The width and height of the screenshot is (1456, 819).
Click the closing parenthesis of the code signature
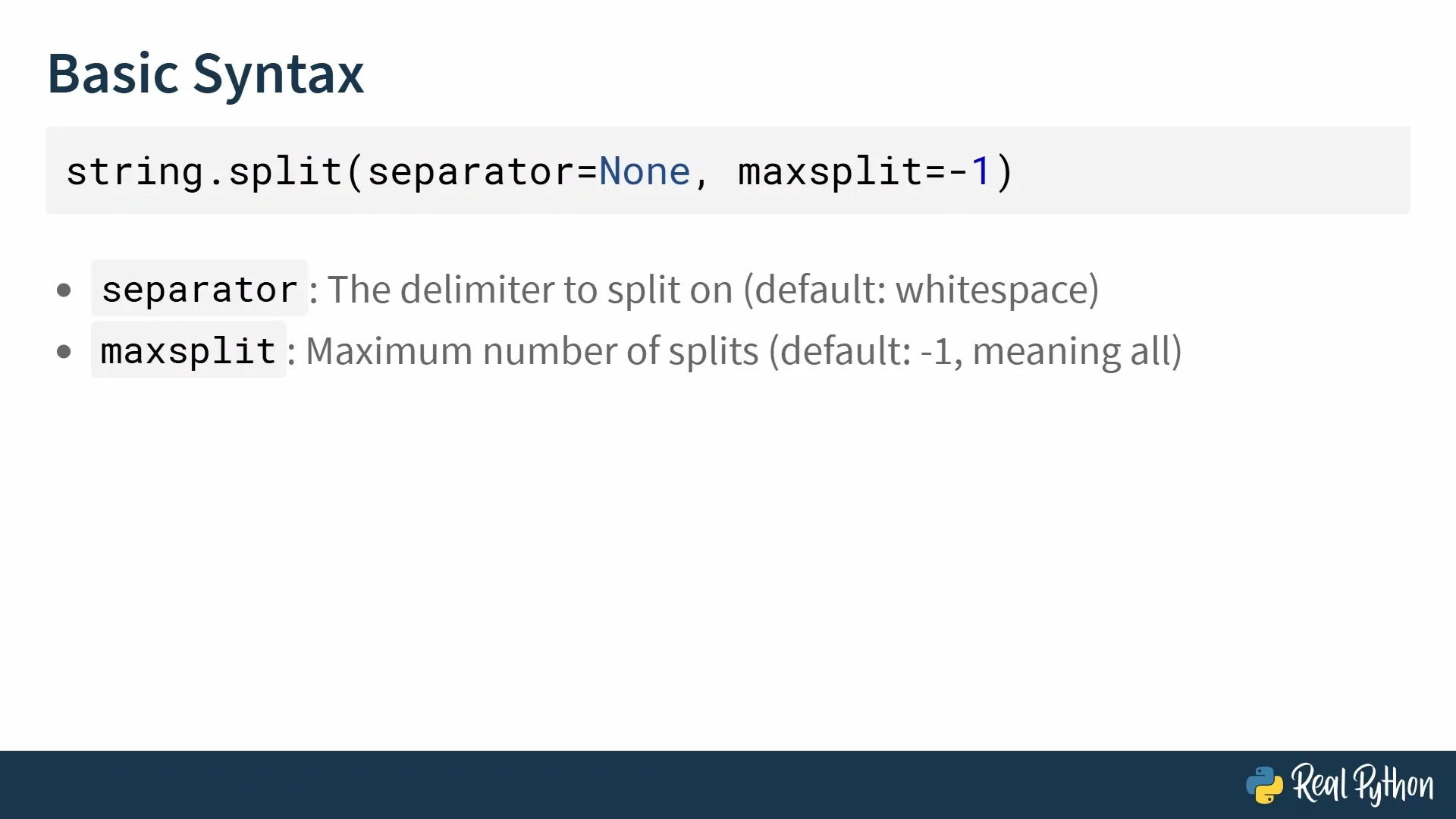(1005, 171)
